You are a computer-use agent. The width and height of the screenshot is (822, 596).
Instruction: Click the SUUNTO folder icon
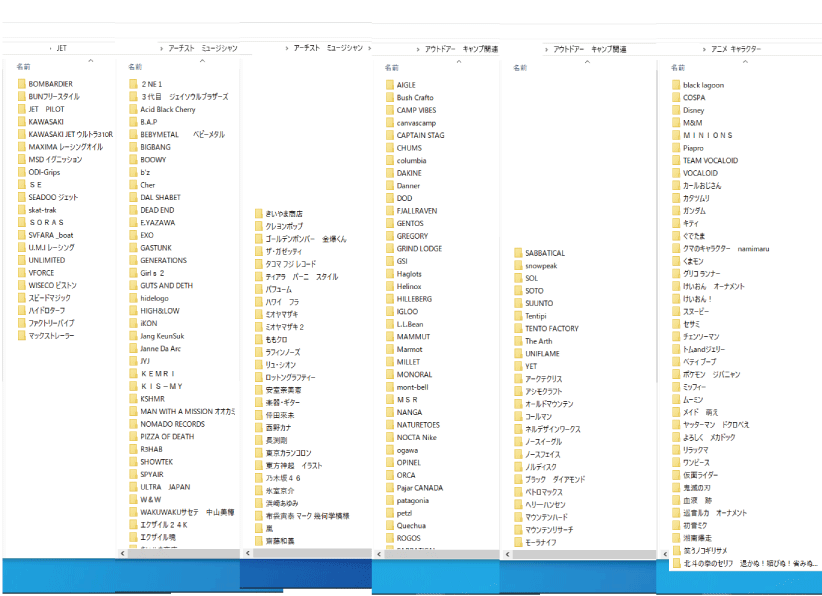pyautogui.click(x=518, y=303)
